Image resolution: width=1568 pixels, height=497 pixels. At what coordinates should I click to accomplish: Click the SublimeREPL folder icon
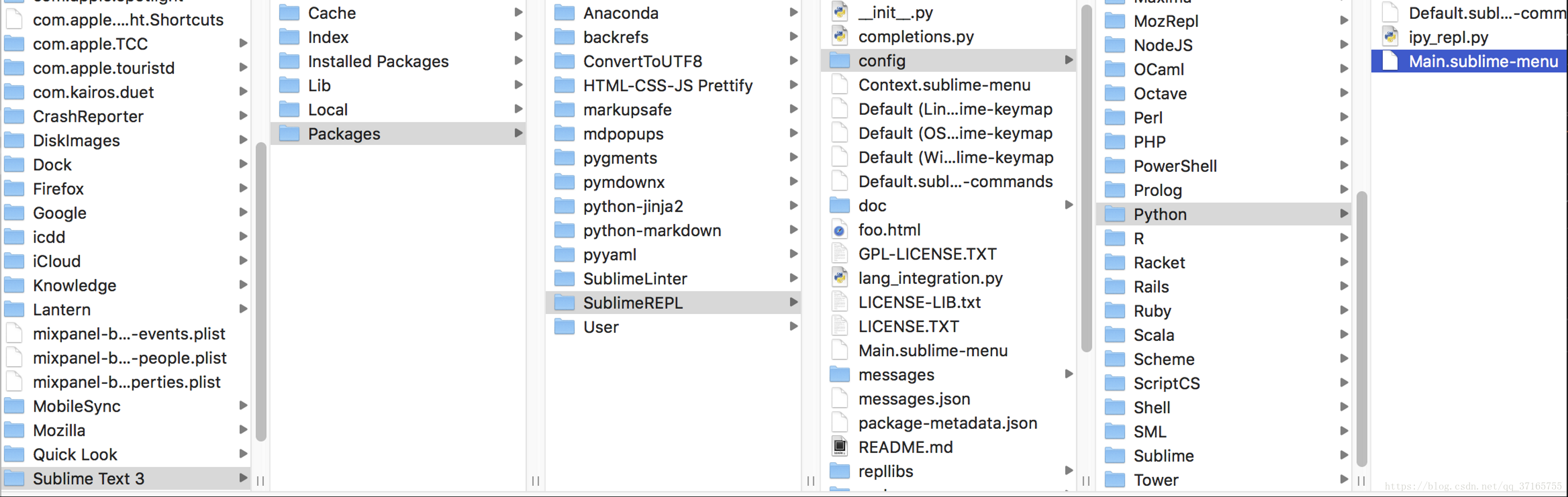[564, 302]
